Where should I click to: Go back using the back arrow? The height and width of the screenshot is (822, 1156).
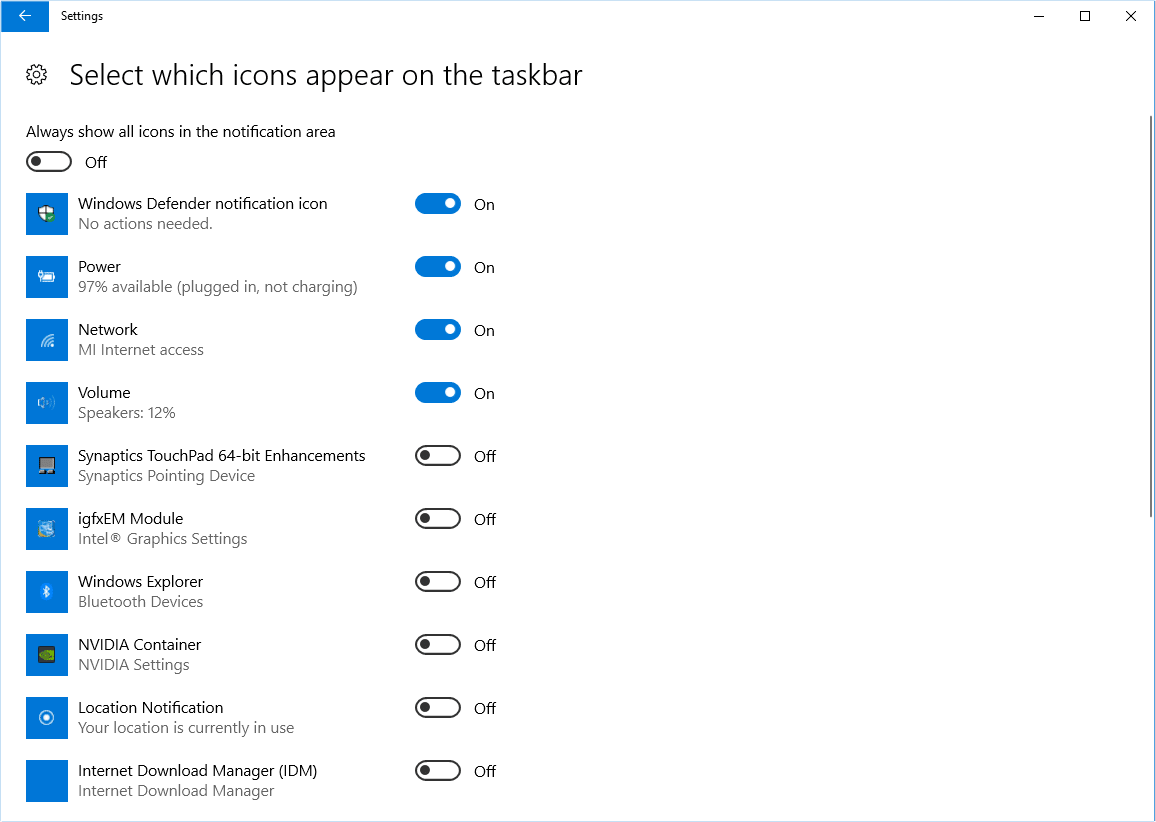(25, 16)
